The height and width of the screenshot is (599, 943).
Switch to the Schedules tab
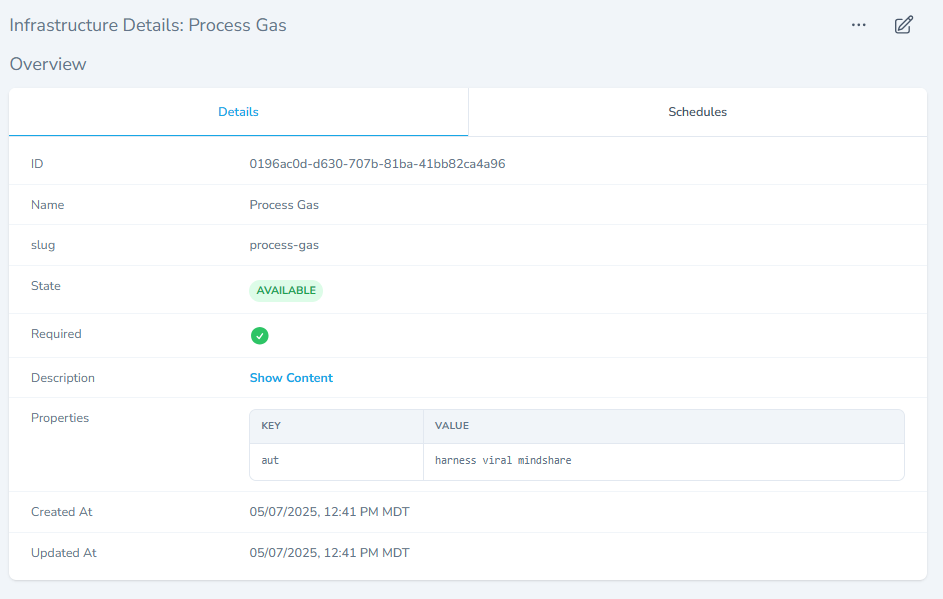(697, 112)
